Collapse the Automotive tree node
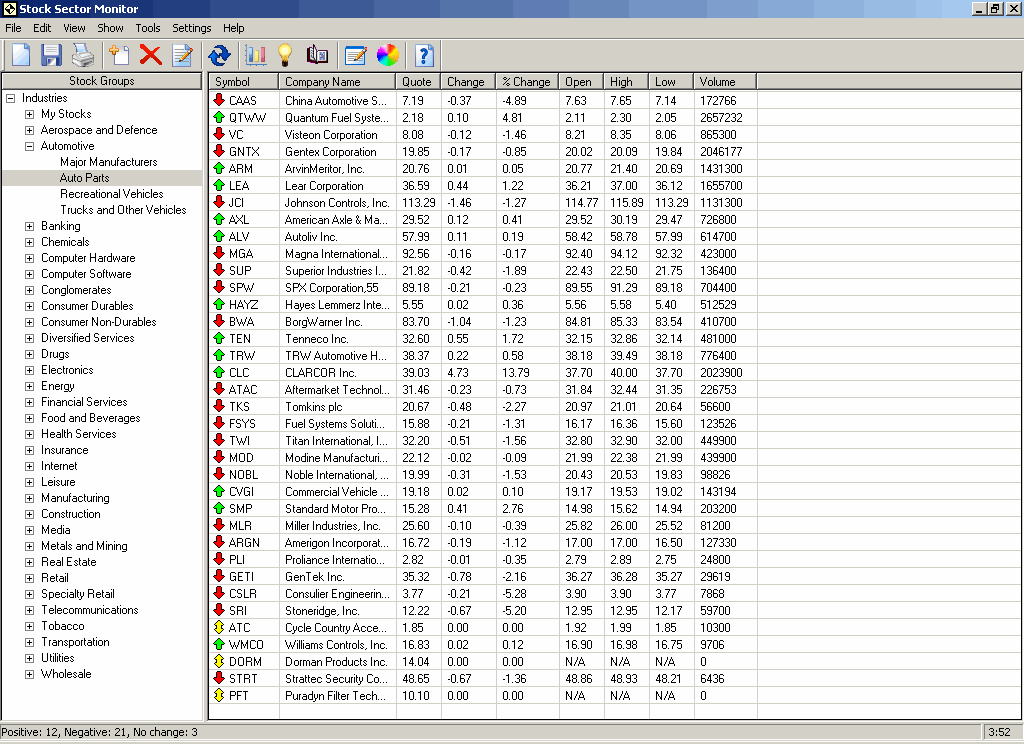 30,146
